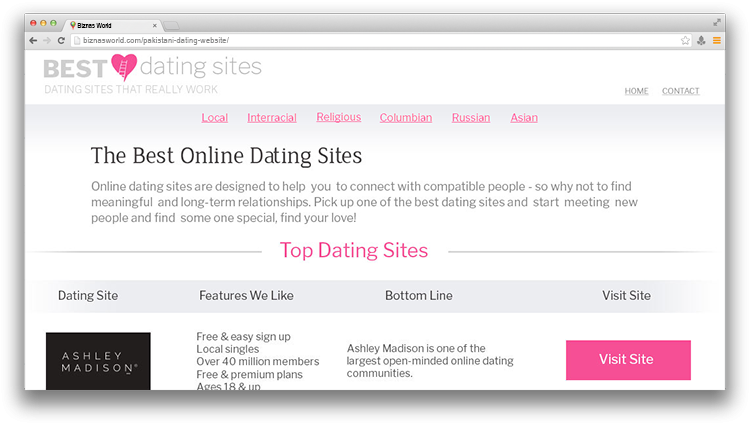Bookmark the page using the star icon

685,41
